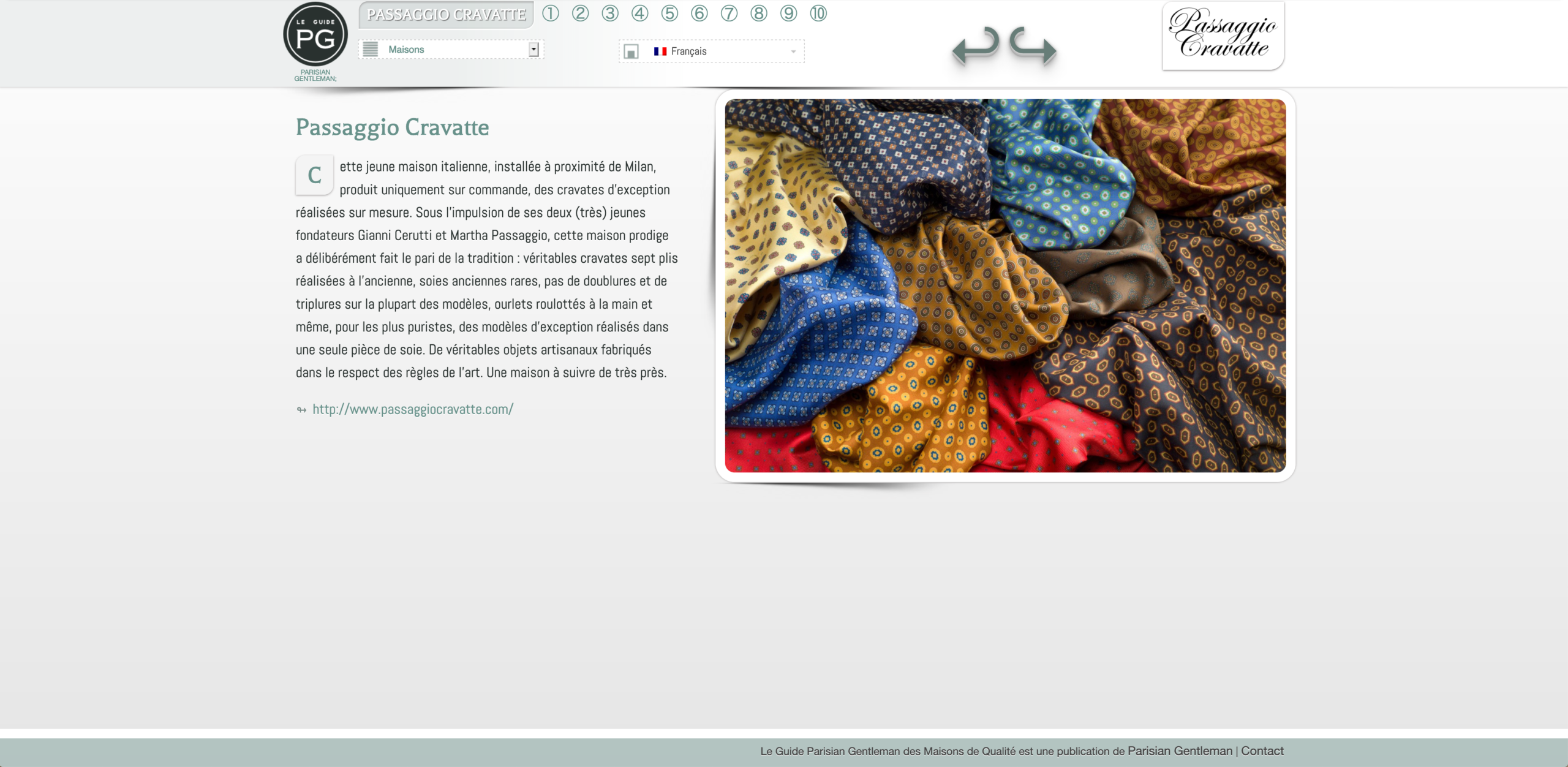
Task: Click the PASSAGGIO CRAVATTE header tab
Action: pos(447,15)
